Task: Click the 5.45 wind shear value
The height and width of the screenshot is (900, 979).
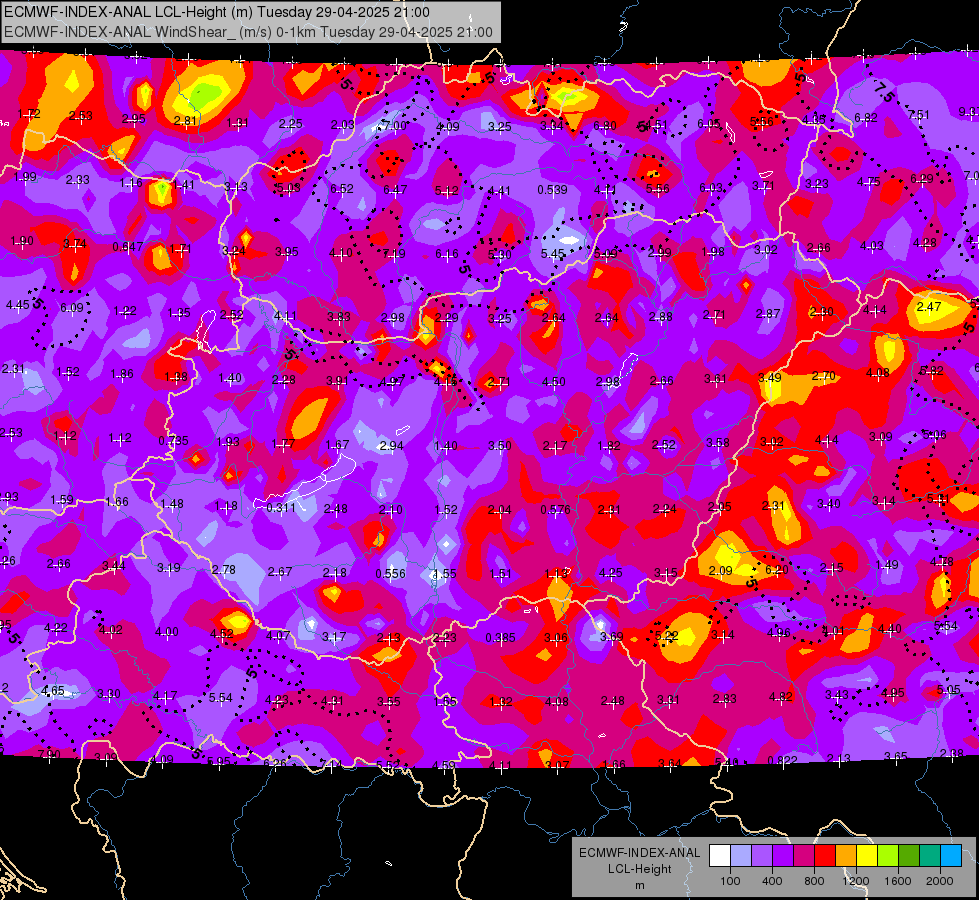Action: pos(553,254)
